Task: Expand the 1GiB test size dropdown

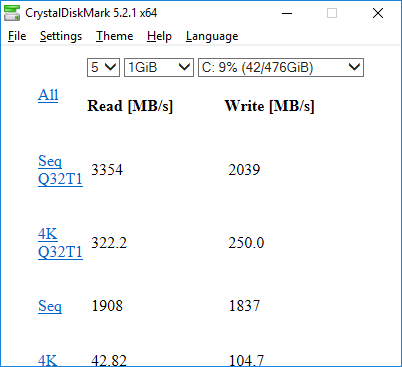Action: [x=159, y=68]
